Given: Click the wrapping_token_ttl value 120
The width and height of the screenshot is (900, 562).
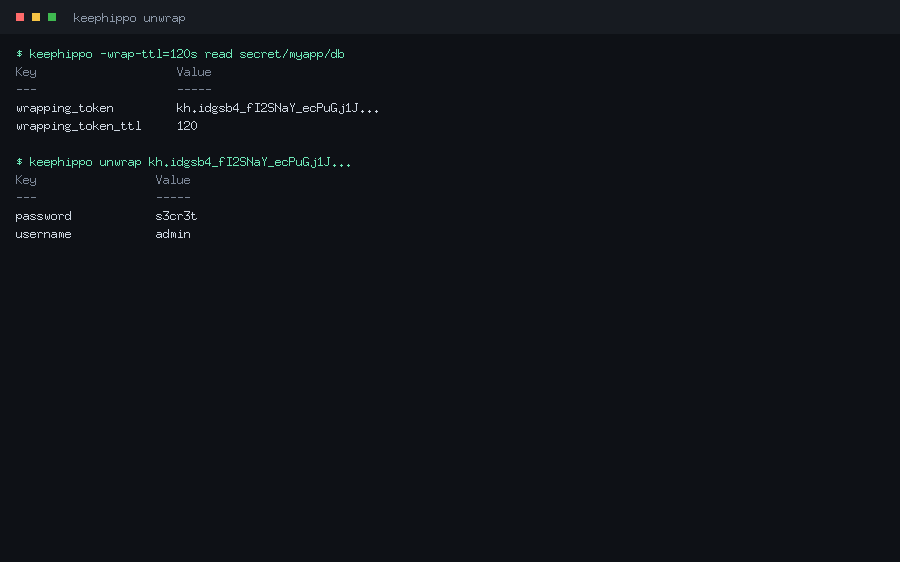Looking at the screenshot, I should (x=187, y=126).
